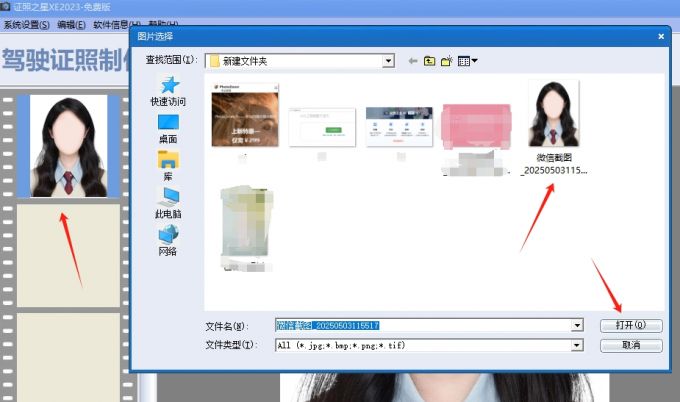Screen dimensions: 680x402
Task: Select 此电脑 in places sidebar
Action: coord(168,203)
